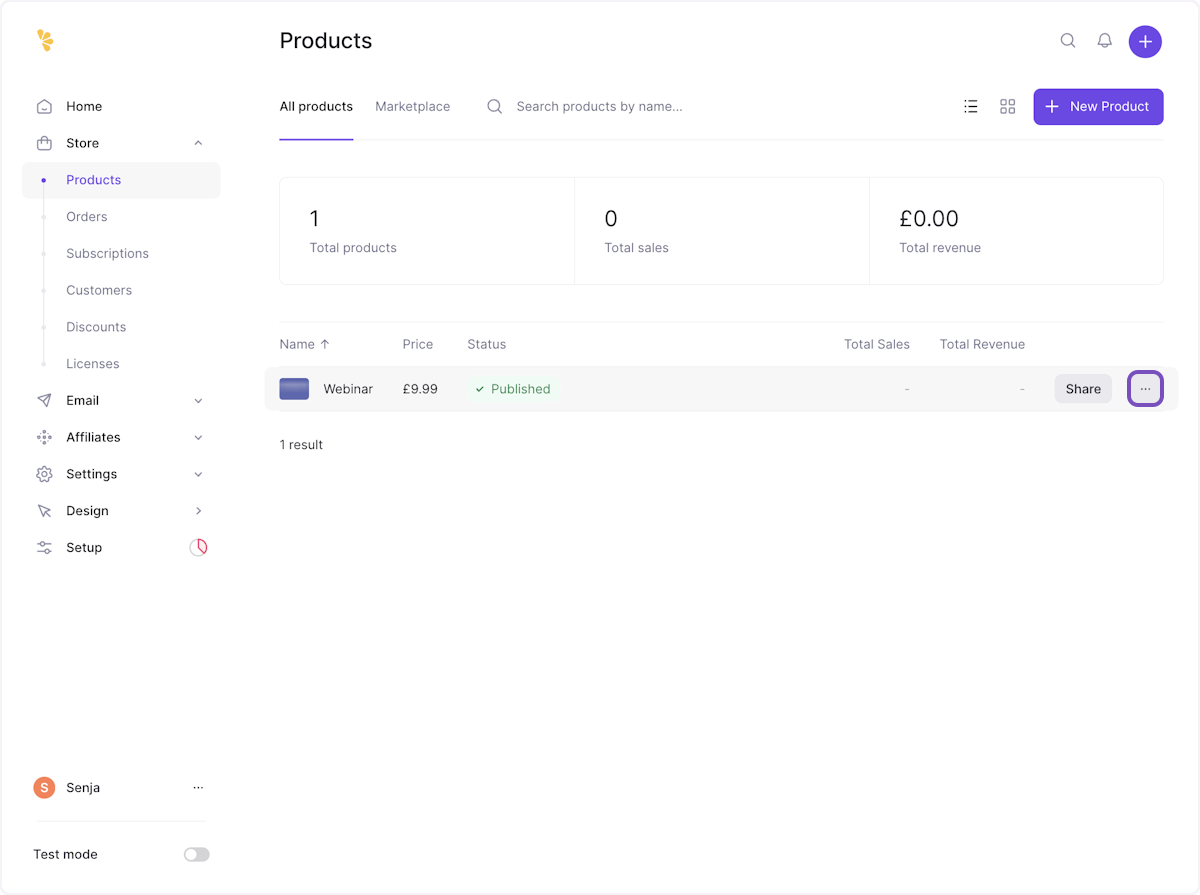Switch to the Marketplace tab

(x=412, y=106)
